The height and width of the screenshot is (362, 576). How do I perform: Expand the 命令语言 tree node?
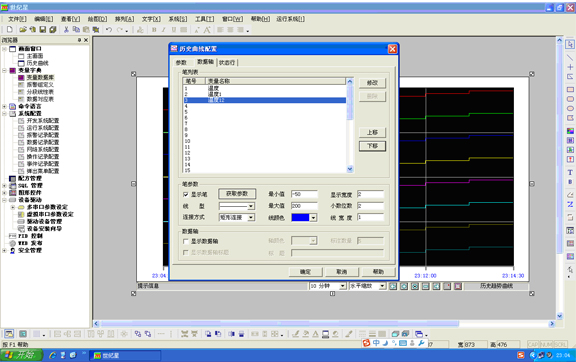click(4, 106)
